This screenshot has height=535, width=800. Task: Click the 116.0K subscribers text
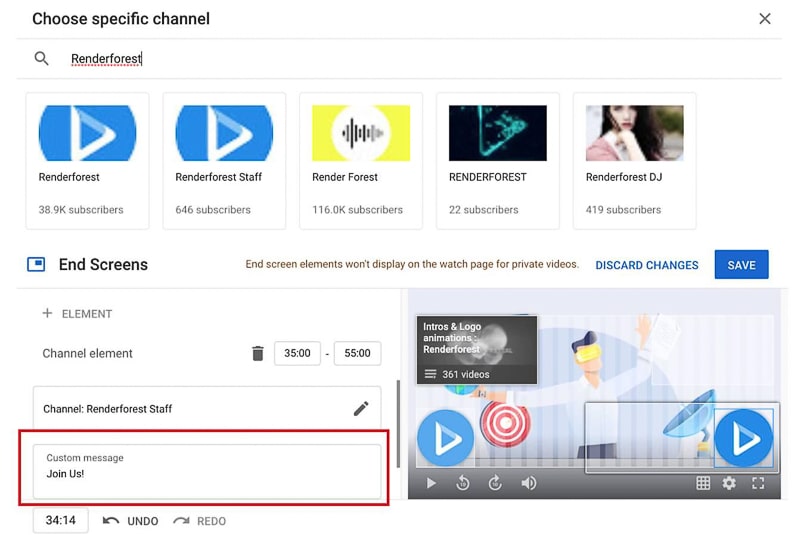tap(357, 210)
